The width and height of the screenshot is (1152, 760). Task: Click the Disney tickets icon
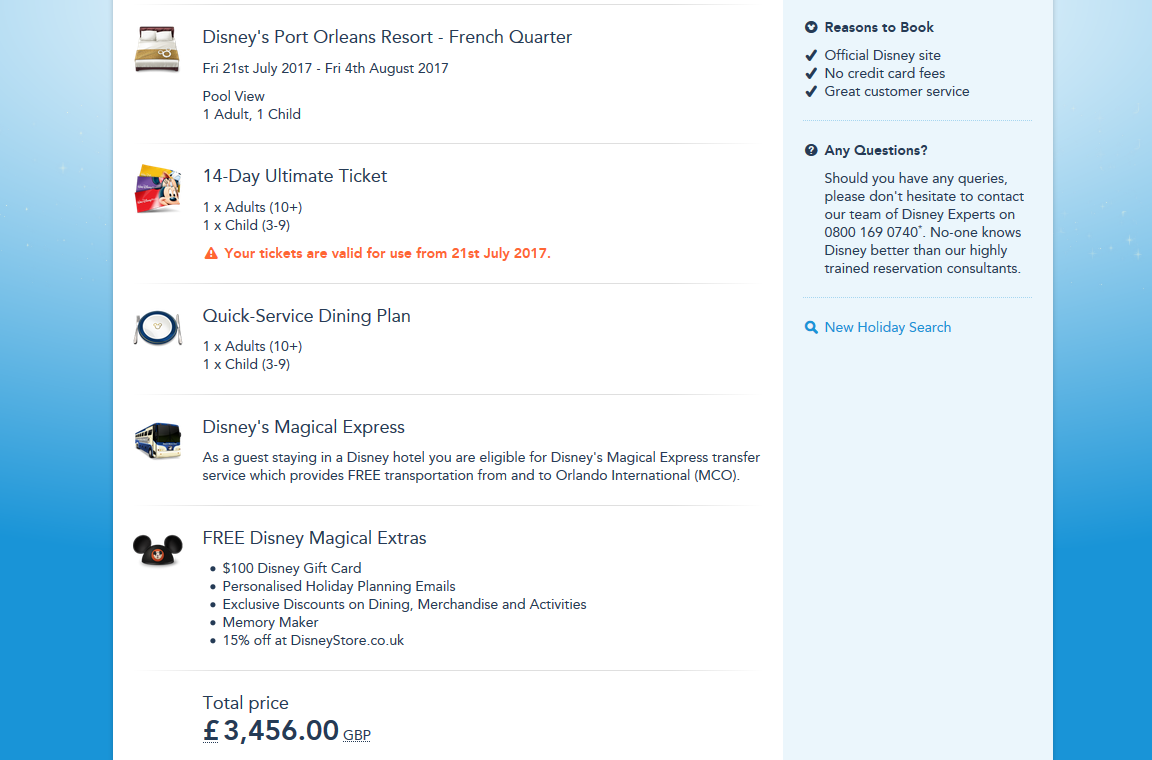pos(157,188)
